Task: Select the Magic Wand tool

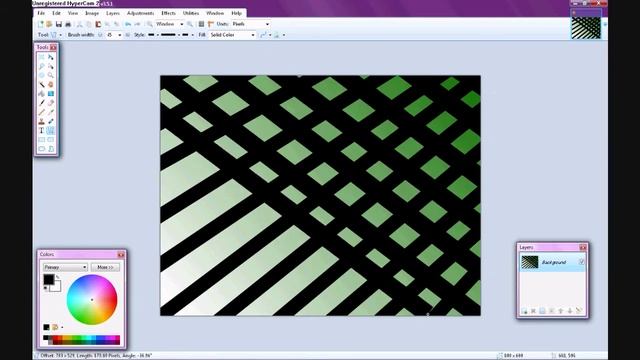Action: point(42,84)
